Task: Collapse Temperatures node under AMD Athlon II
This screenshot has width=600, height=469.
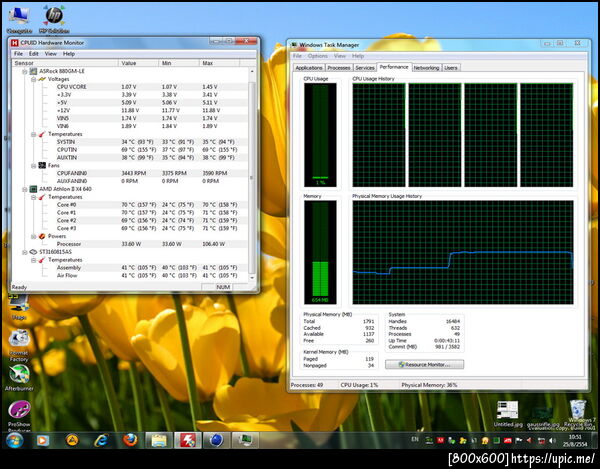Action: [x=33, y=197]
